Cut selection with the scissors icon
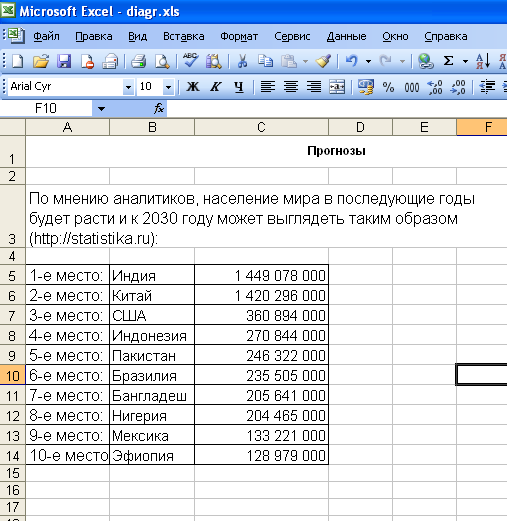The image size is (507, 521). pyautogui.click(x=242, y=61)
